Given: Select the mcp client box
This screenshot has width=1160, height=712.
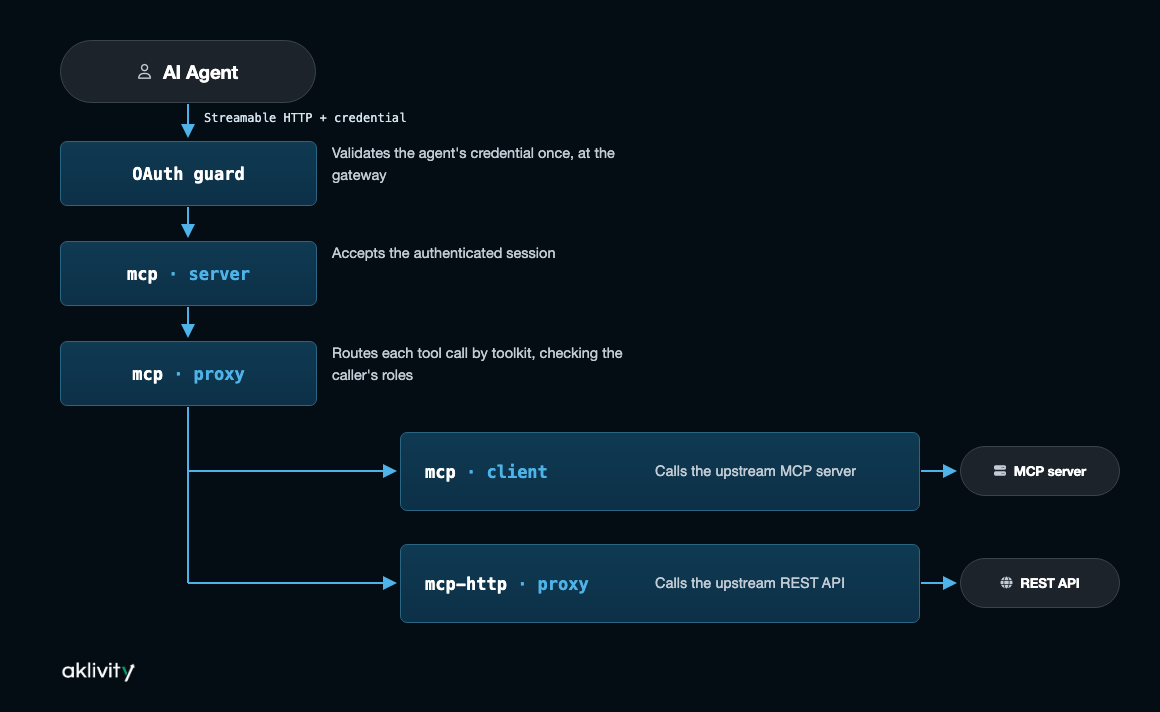Looking at the screenshot, I should [660, 471].
